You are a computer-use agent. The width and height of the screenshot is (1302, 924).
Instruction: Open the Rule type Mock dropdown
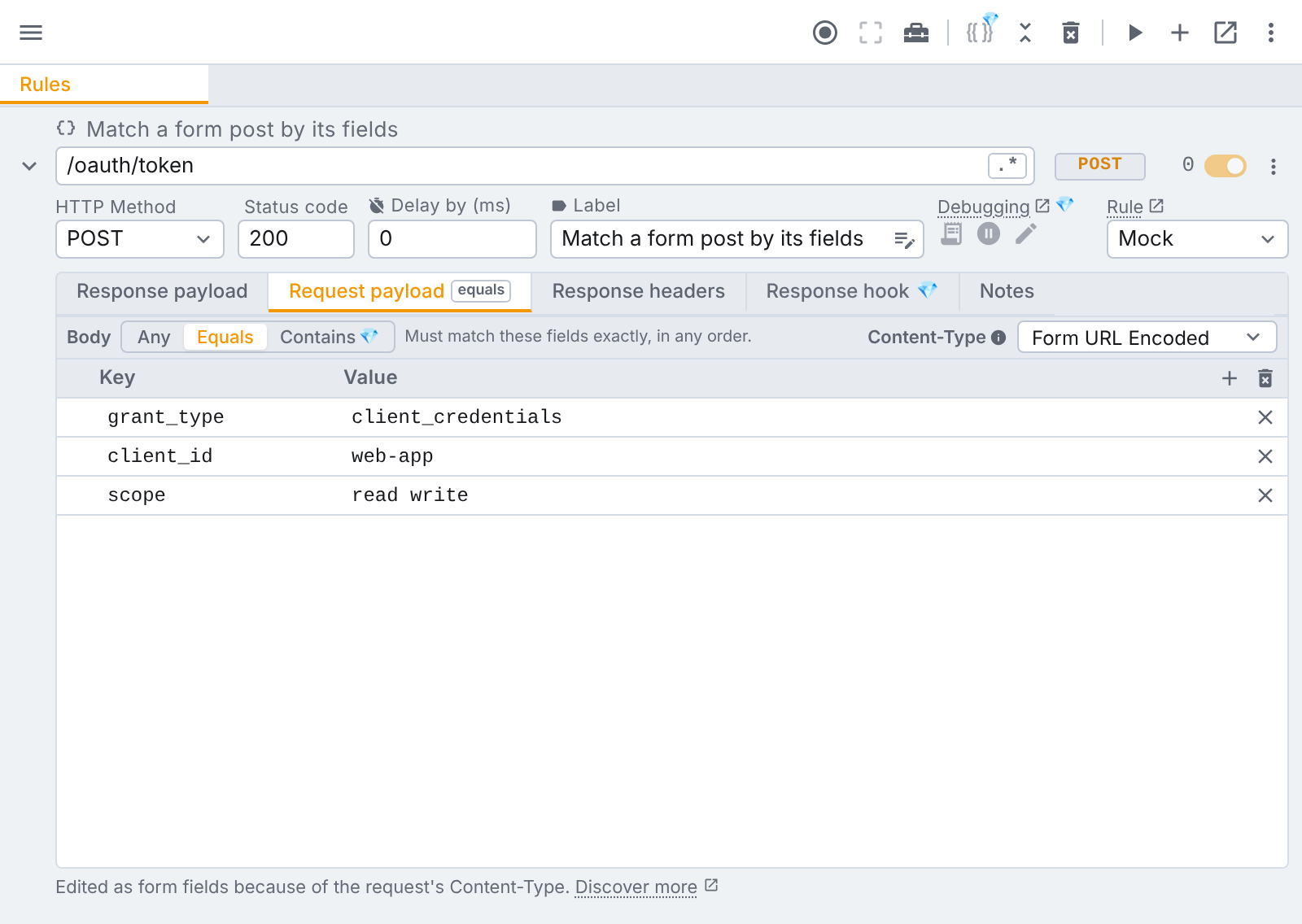[x=1197, y=239]
